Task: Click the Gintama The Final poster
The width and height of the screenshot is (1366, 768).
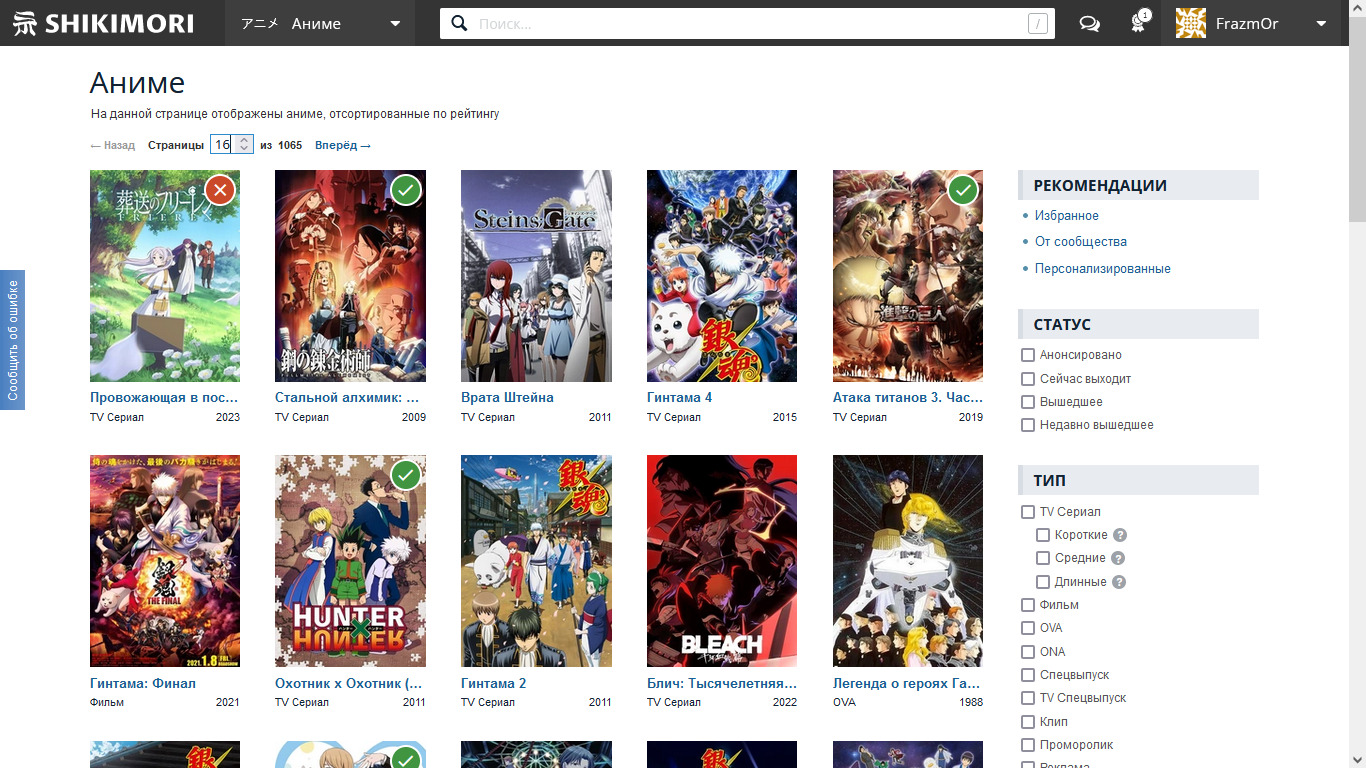Action: click(165, 561)
